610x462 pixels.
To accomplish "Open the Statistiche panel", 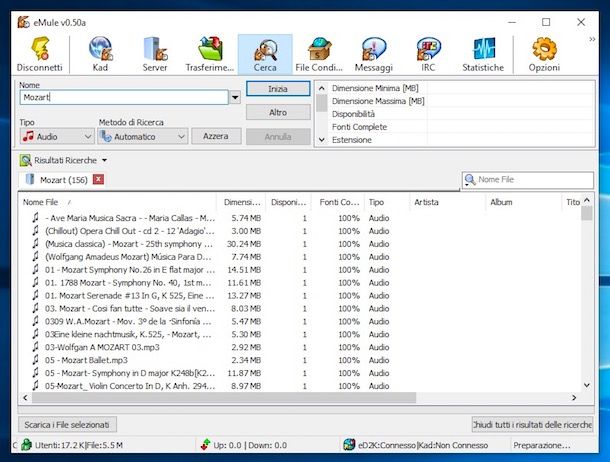I will pyautogui.click(x=483, y=54).
